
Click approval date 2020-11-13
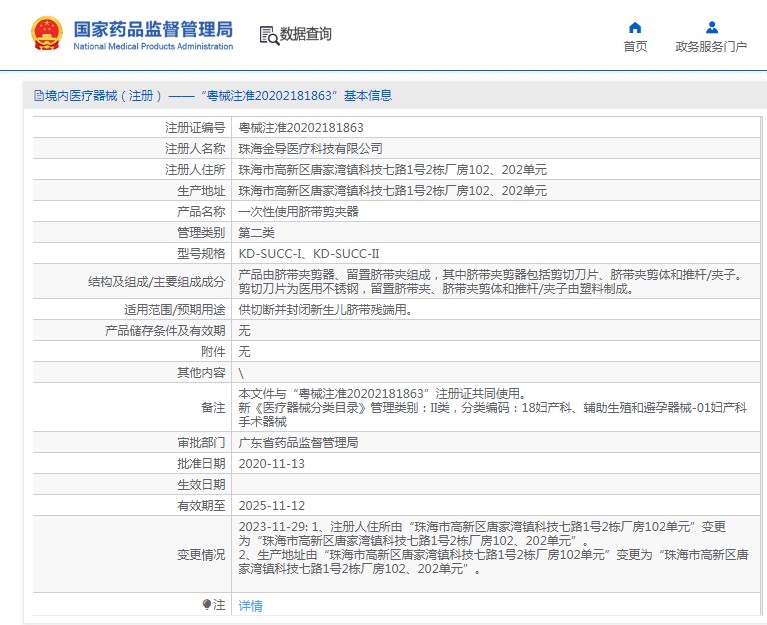[x=271, y=464]
